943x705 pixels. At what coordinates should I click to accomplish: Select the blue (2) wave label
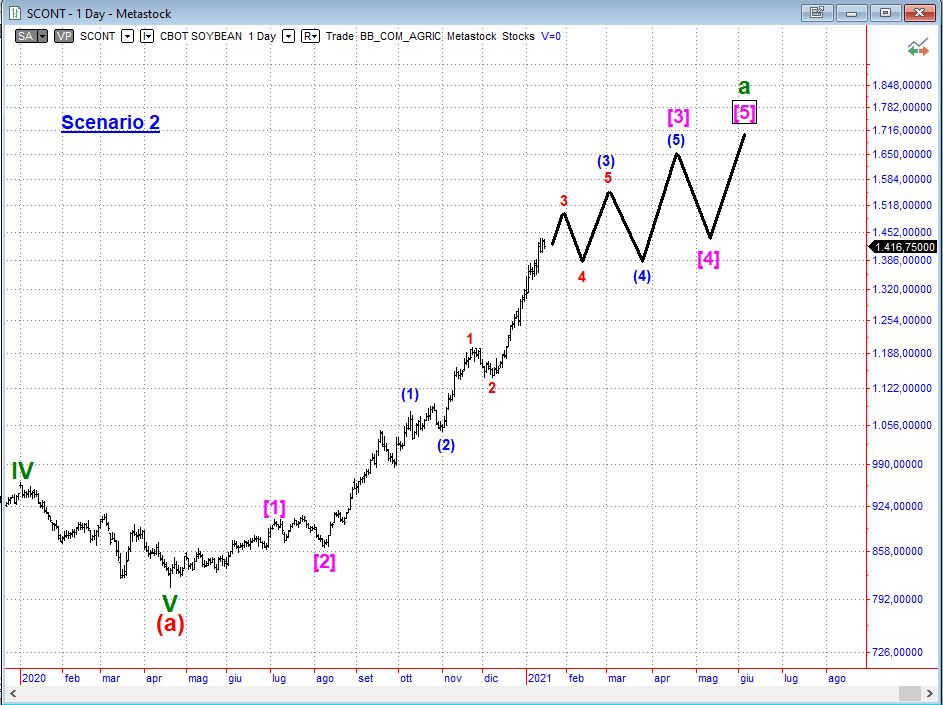click(446, 445)
